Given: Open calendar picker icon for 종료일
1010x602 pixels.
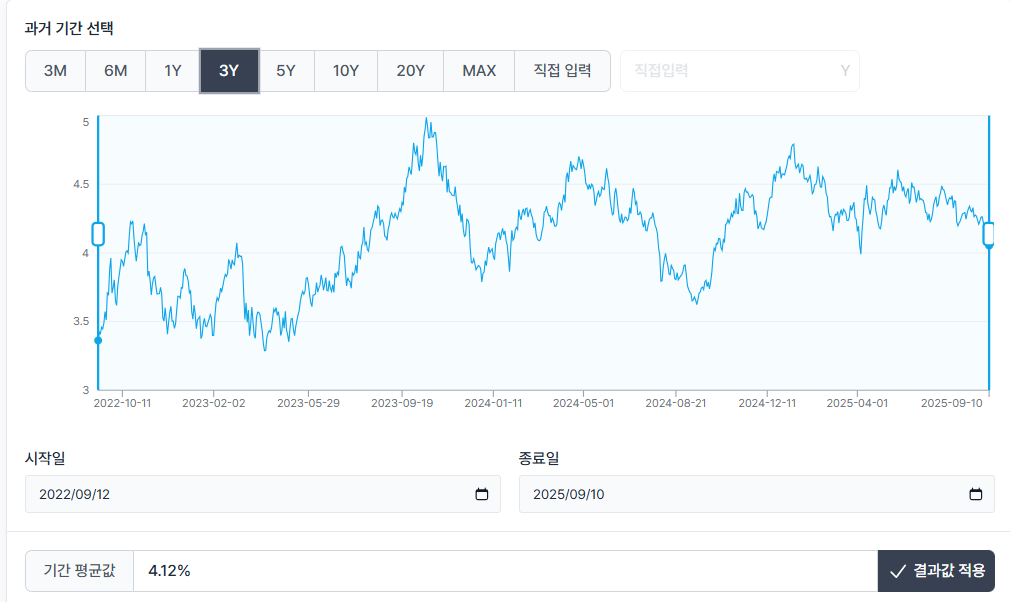Looking at the screenshot, I should pyautogui.click(x=976, y=494).
